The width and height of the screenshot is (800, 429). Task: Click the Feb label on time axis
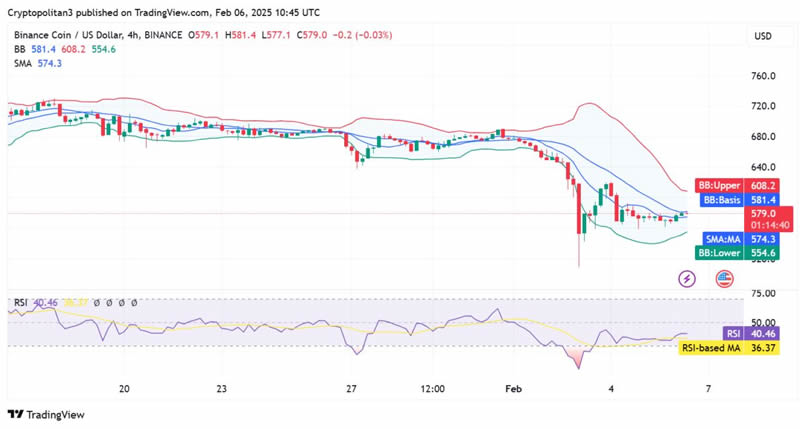[513, 389]
